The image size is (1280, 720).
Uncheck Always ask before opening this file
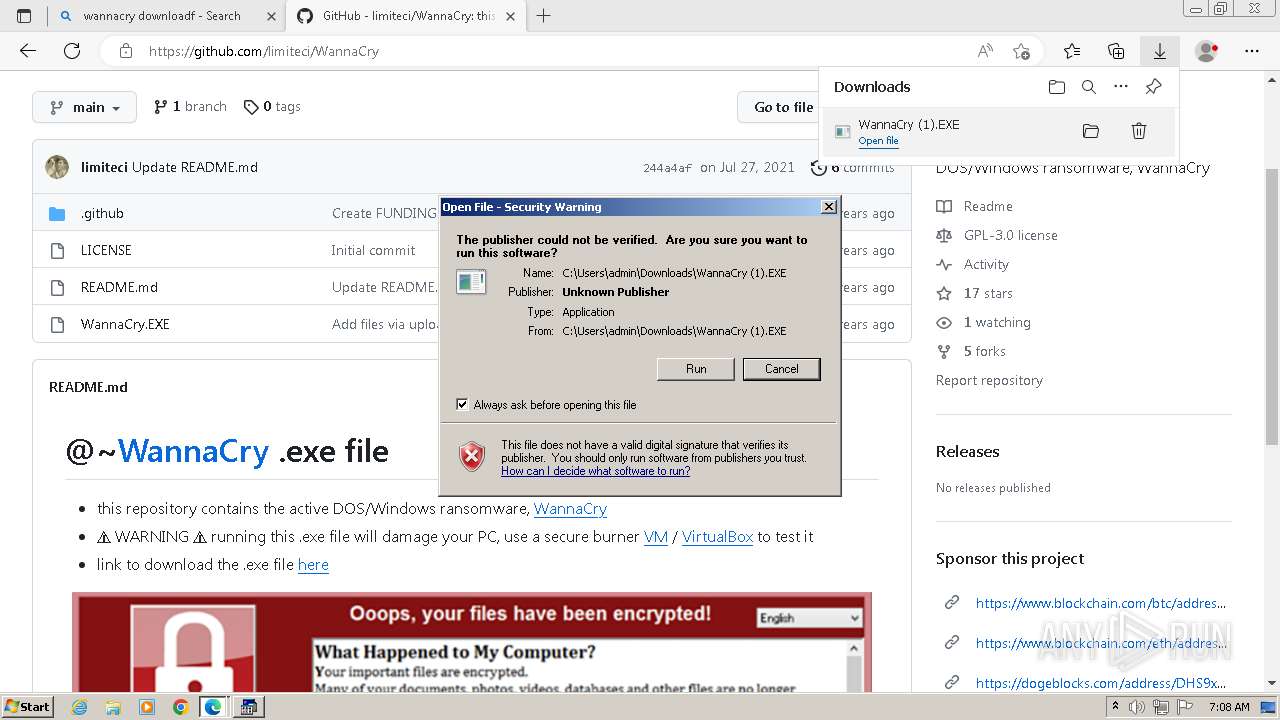pos(462,404)
